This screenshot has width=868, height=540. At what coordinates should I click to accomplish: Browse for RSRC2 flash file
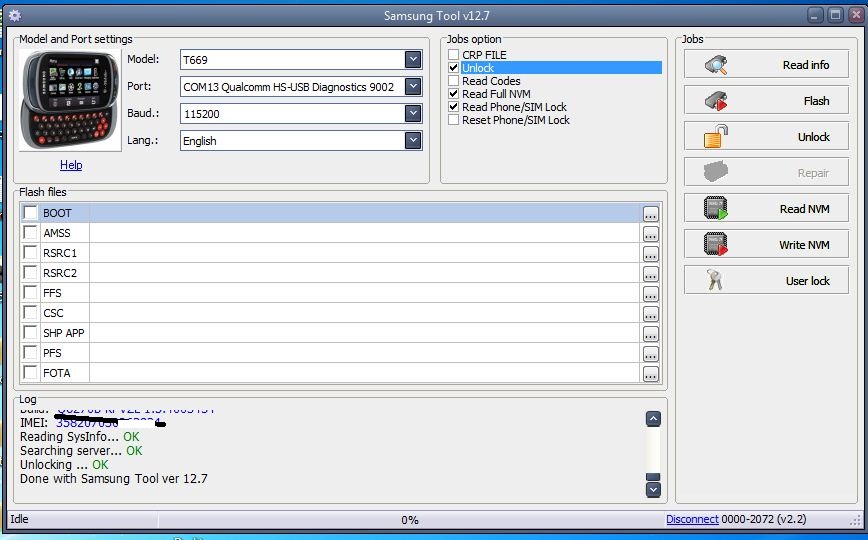tap(650, 274)
